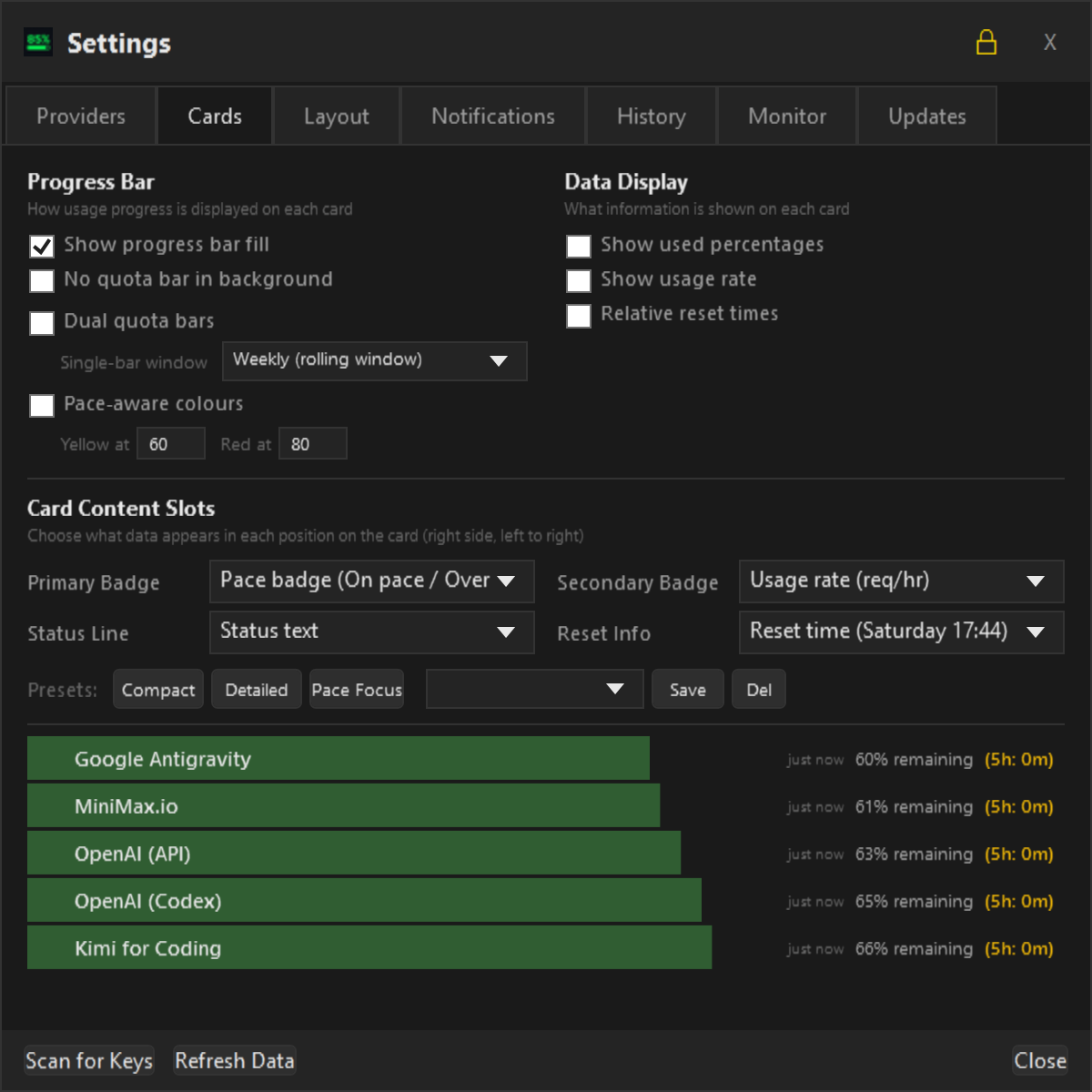Click the Kimi for Coding progress bar
This screenshot has width=1092, height=1092.
point(369,948)
